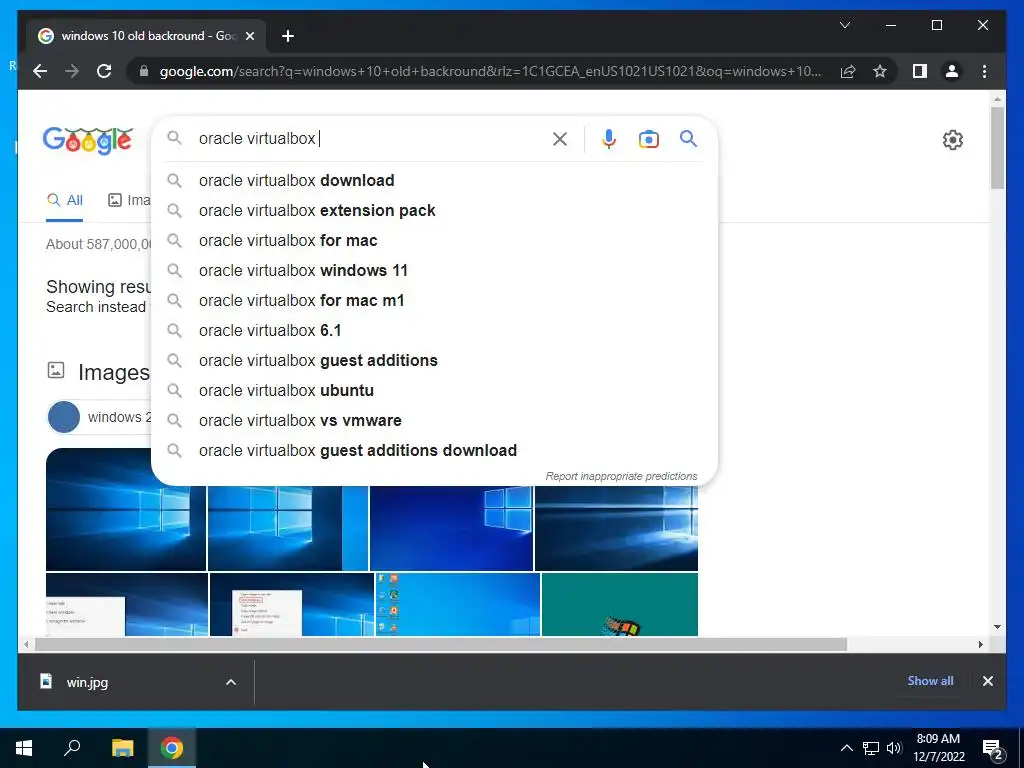Select 'windows' image filter chip
The height and width of the screenshot is (768, 1024).
(x=99, y=417)
